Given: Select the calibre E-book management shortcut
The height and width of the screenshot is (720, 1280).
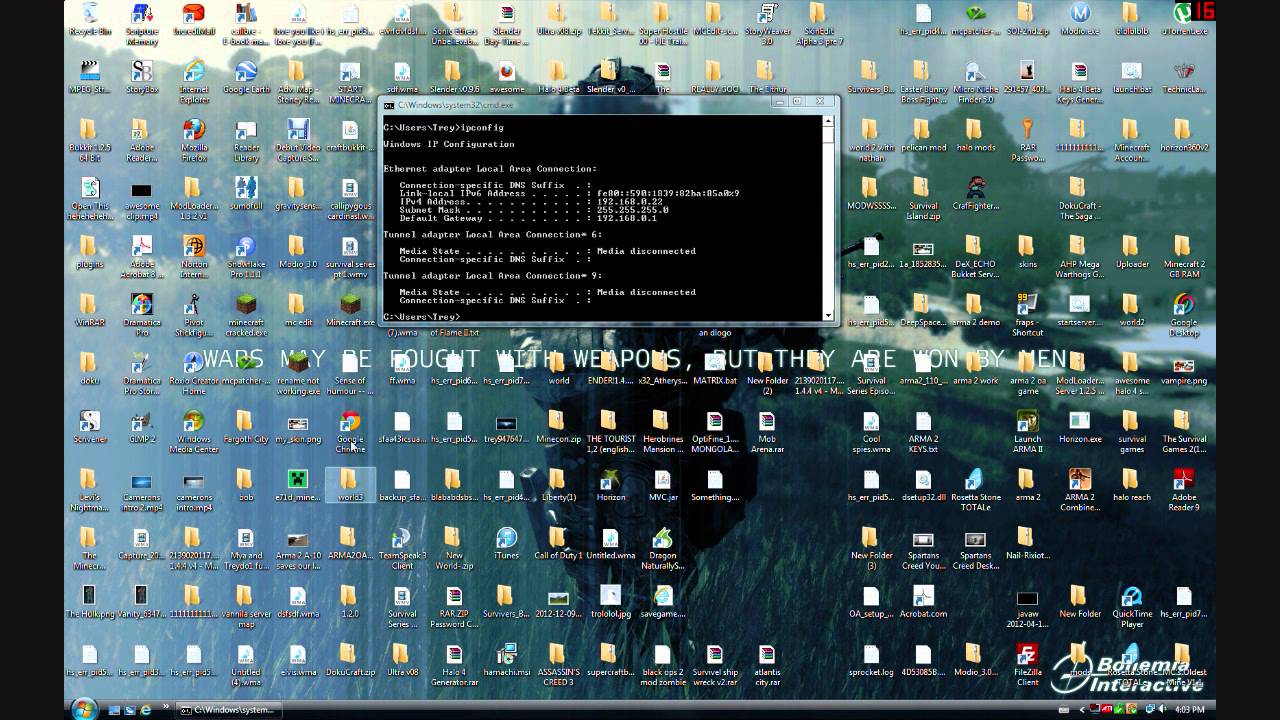Looking at the screenshot, I should click(x=246, y=22).
